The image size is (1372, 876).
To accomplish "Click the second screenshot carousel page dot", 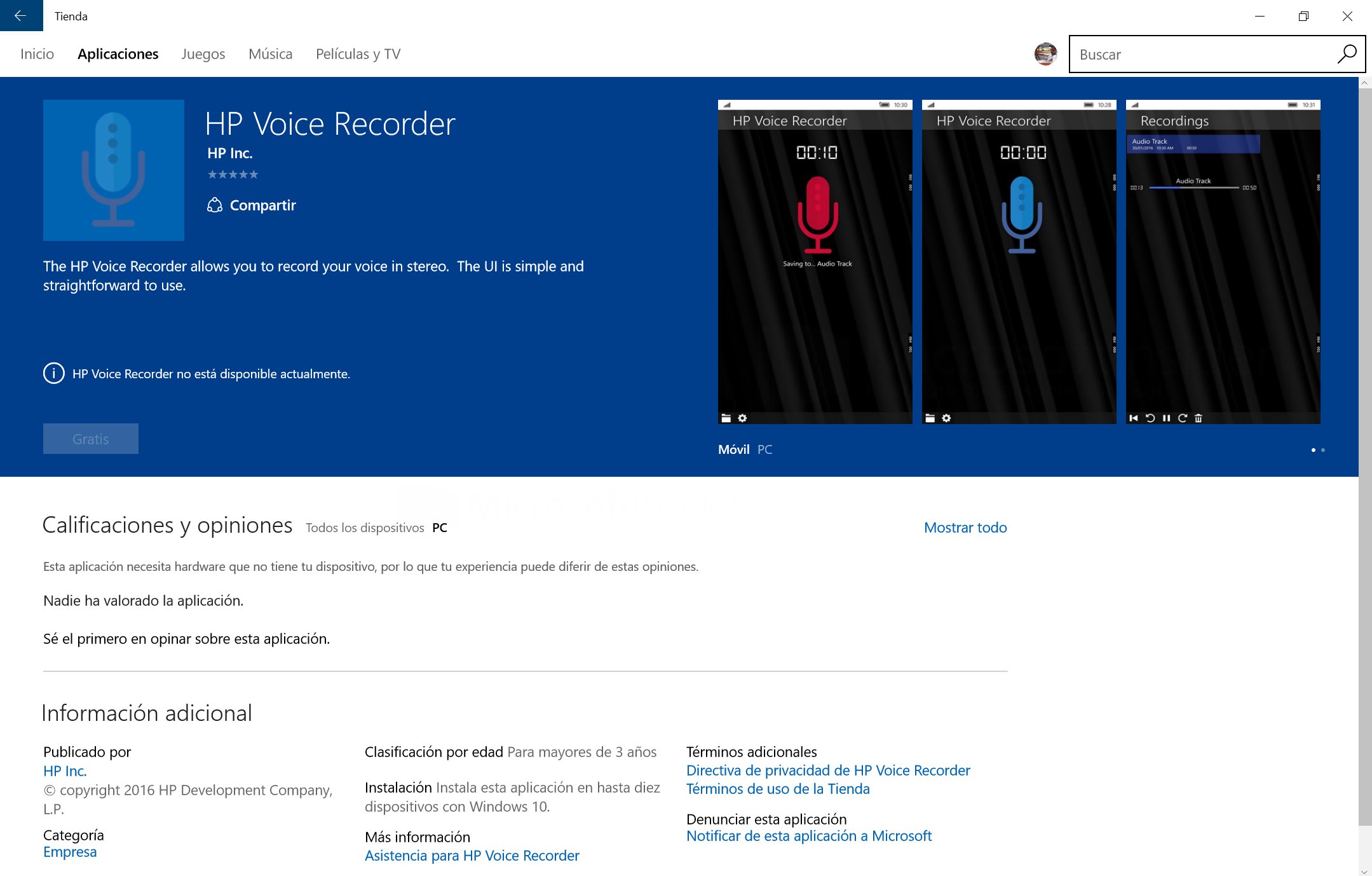I will (1323, 450).
